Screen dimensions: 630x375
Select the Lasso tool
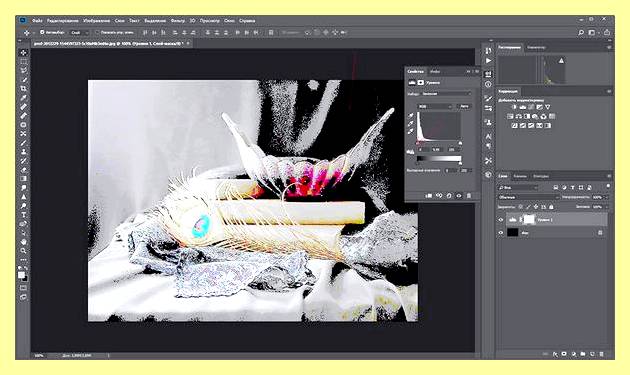click(24, 70)
